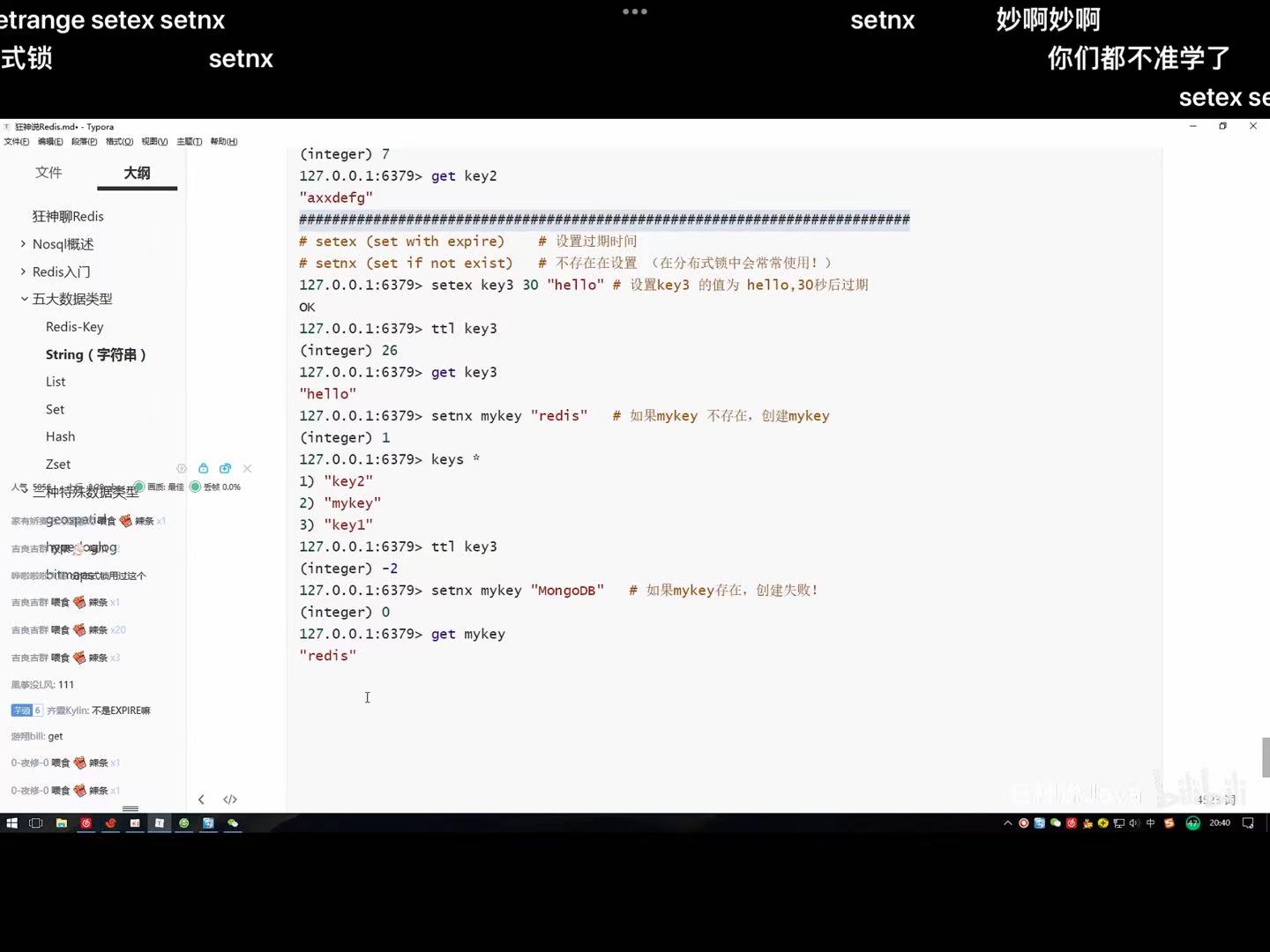This screenshot has width=1270, height=952.
Task: Toggle the 中 input method indicator
Action: tap(1150, 823)
